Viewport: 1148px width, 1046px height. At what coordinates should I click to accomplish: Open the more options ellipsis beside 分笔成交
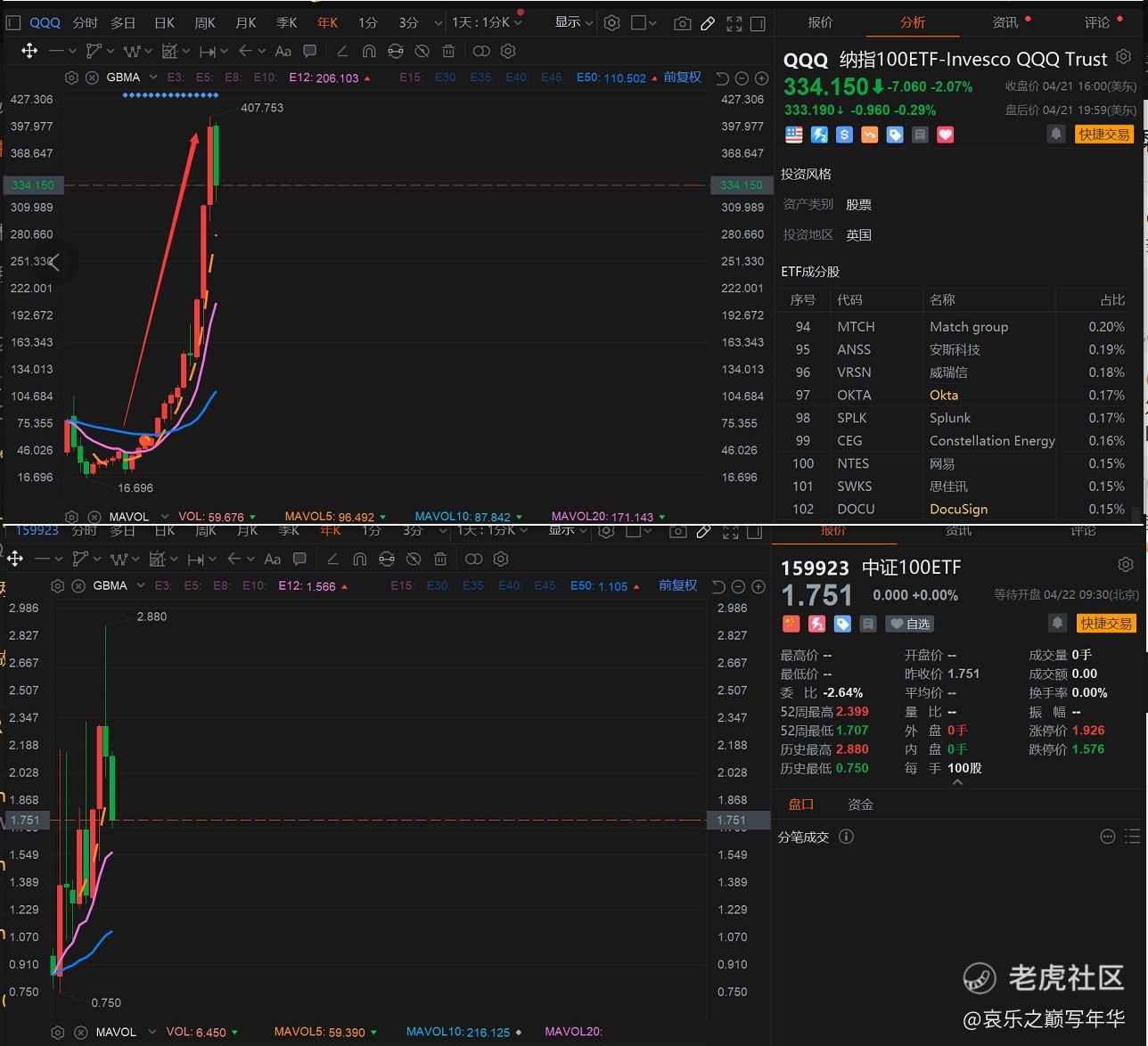1108,837
